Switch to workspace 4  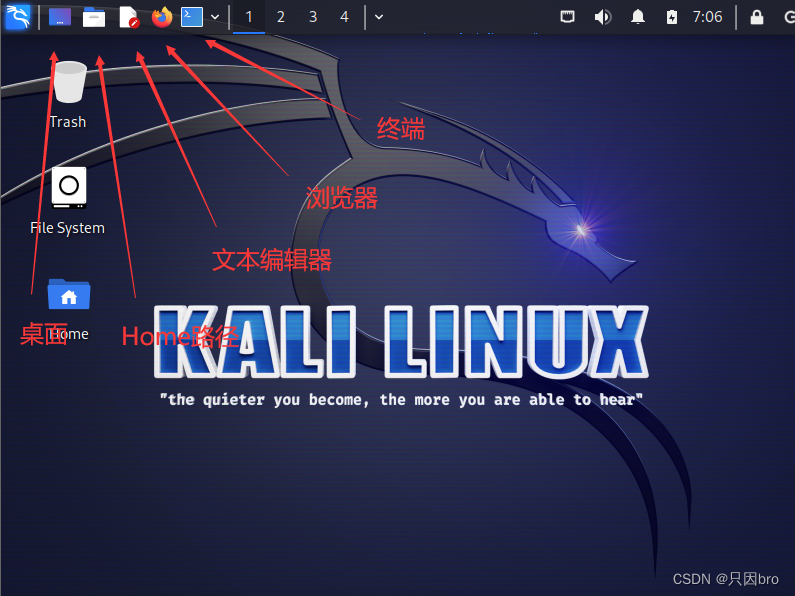pyautogui.click(x=344, y=17)
